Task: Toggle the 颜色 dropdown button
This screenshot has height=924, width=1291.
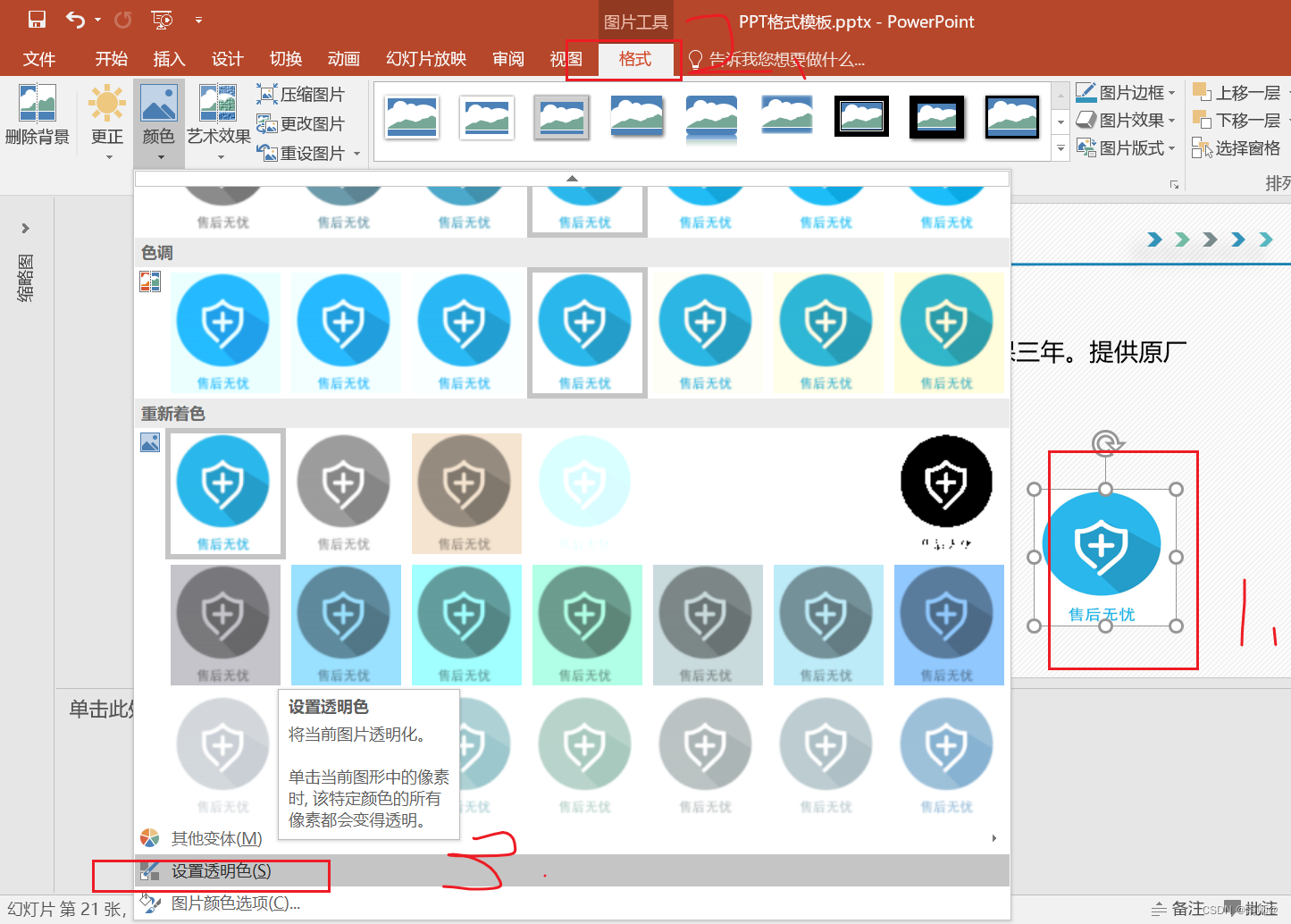Action: click(x=159, y=122)
